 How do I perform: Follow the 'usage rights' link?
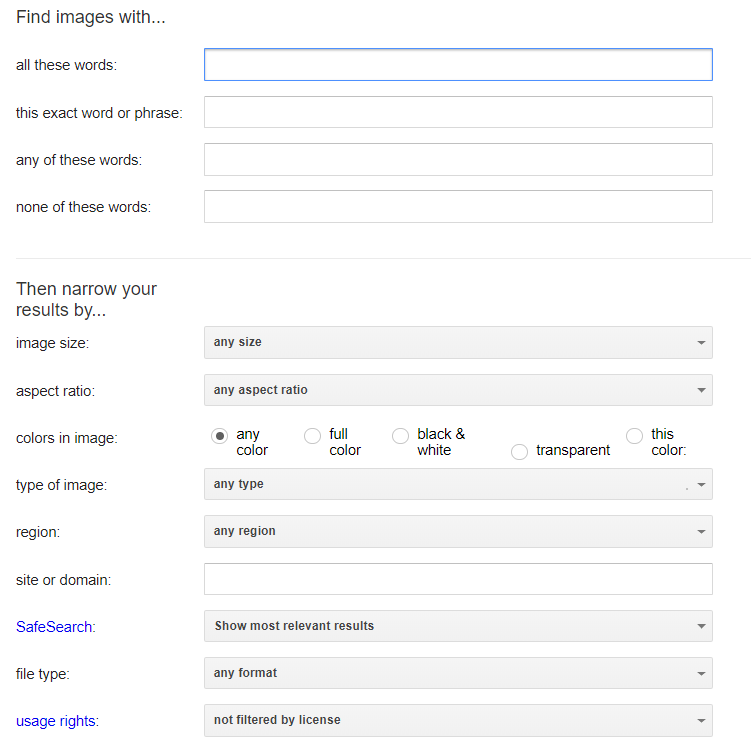point(56,721)
